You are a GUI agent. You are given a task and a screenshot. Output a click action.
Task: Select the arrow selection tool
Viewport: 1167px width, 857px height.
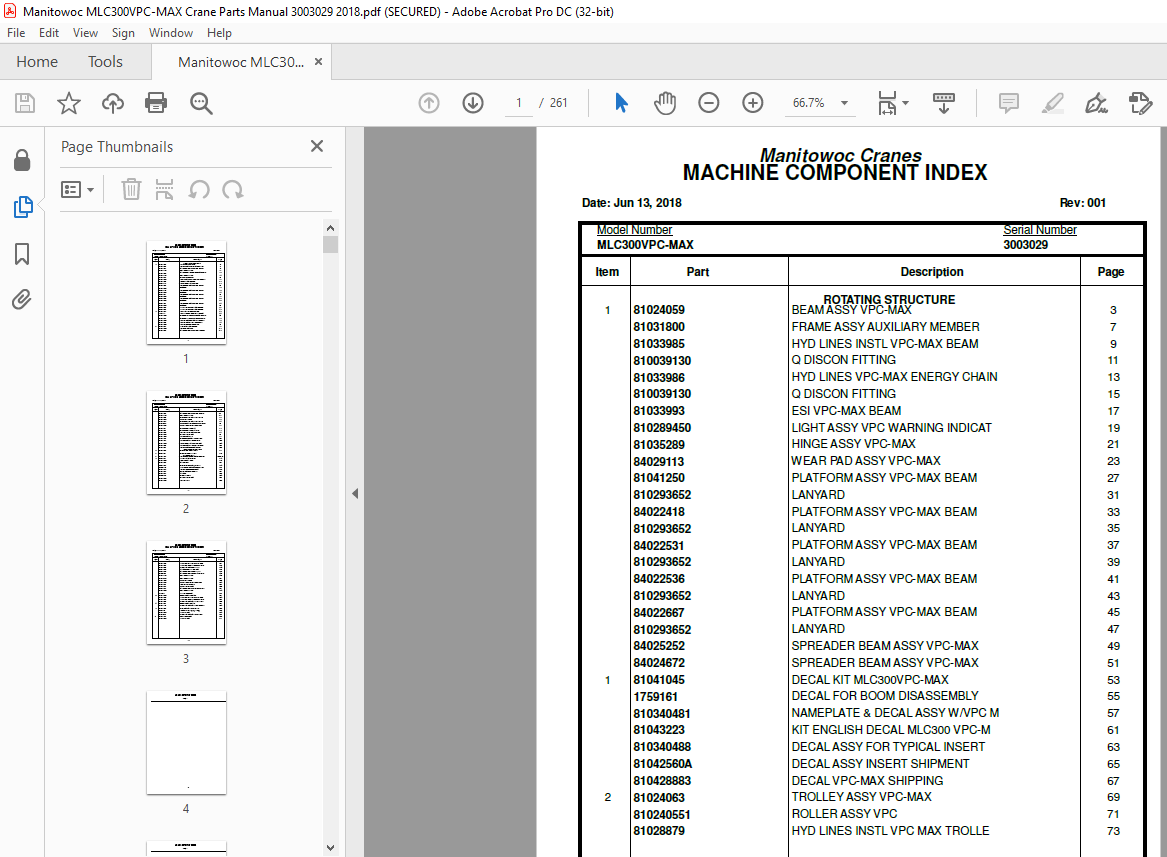pyautogui.click(x=621, y=103)
